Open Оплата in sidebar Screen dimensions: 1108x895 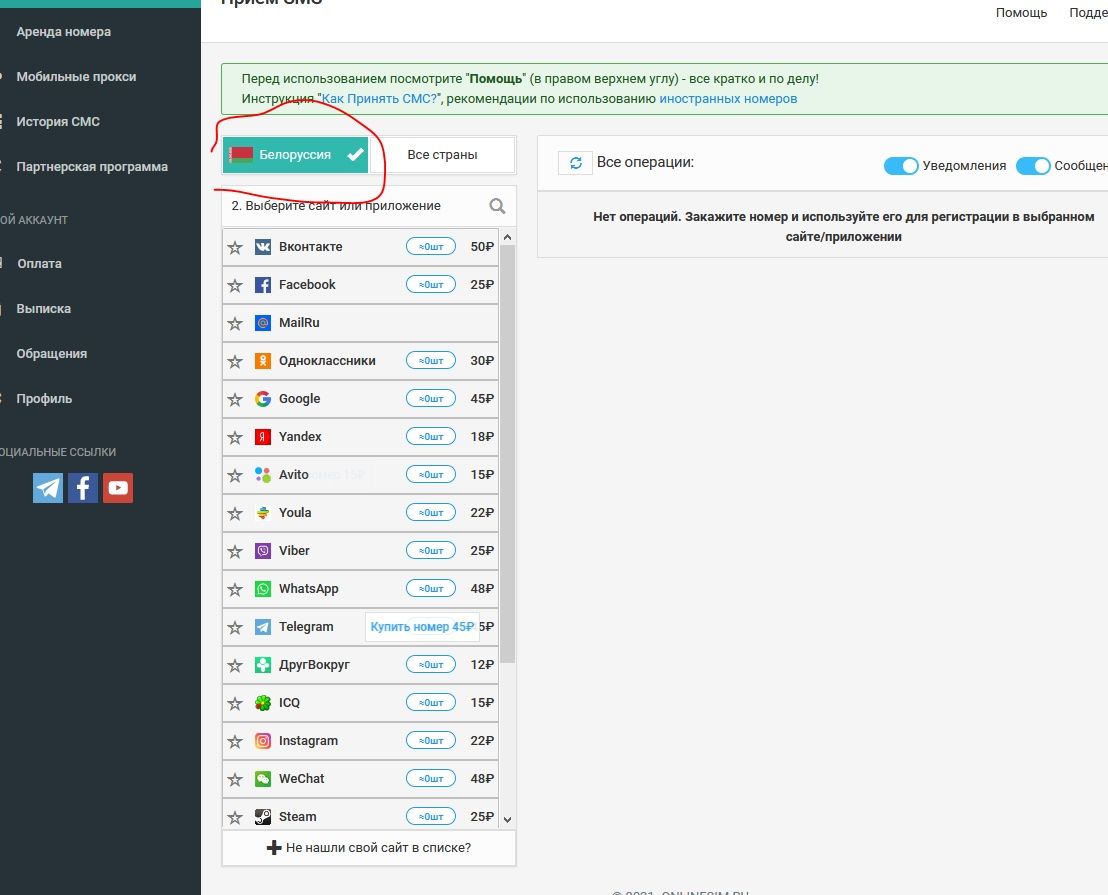(40, 263)
